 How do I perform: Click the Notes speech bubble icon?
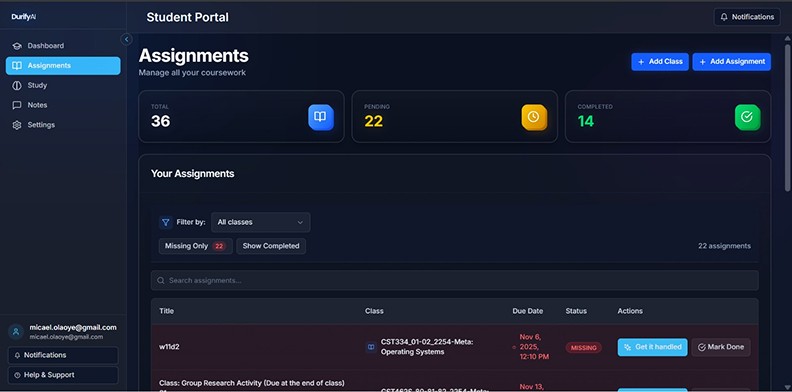coord(17,105)
